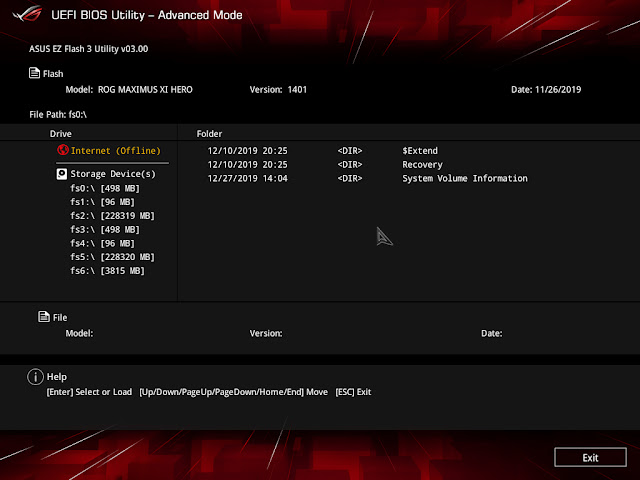Click the [Enter] Select or Load hint
Screen dimensions: 640x480
[x=89, y=392]
